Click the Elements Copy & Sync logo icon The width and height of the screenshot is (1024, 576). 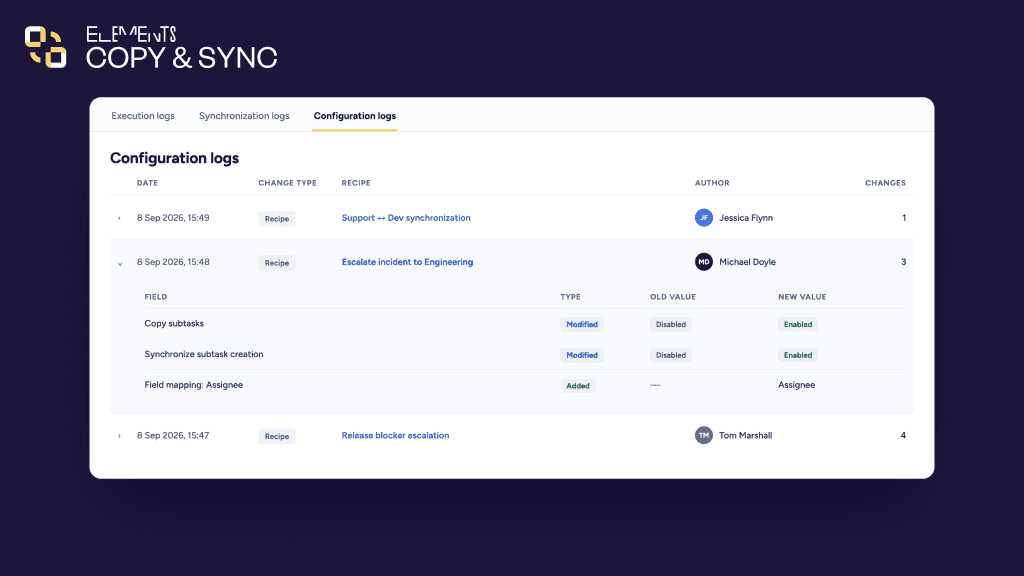coord(45,47)
